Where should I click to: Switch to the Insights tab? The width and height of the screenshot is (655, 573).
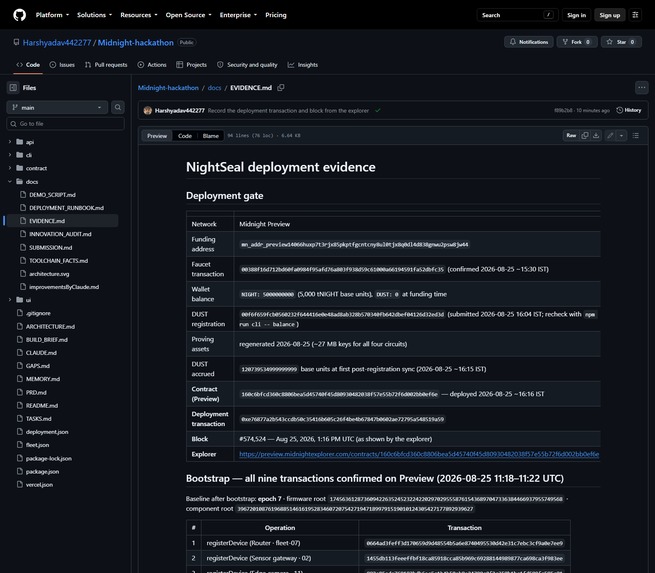coord(302,65)
